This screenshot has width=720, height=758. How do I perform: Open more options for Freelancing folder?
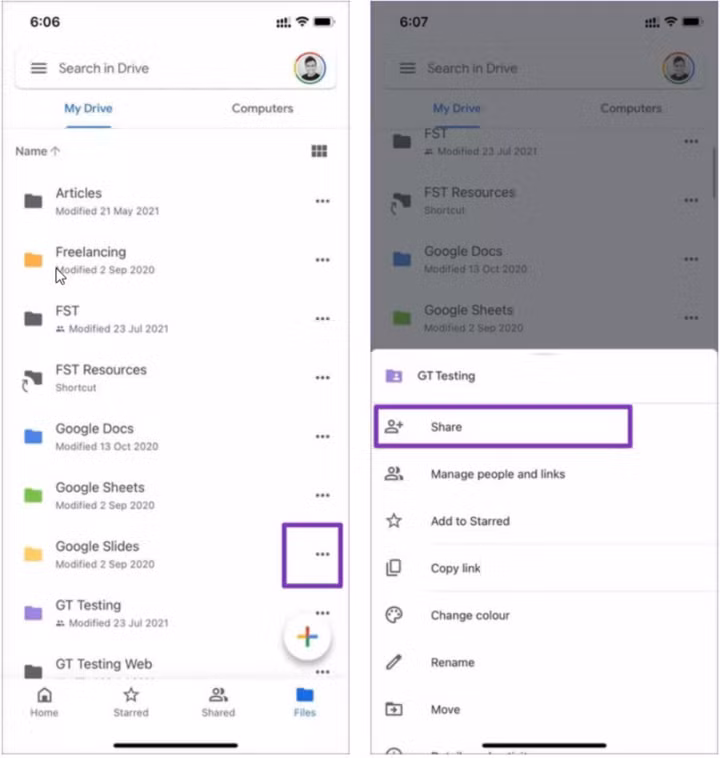[323, 260]
